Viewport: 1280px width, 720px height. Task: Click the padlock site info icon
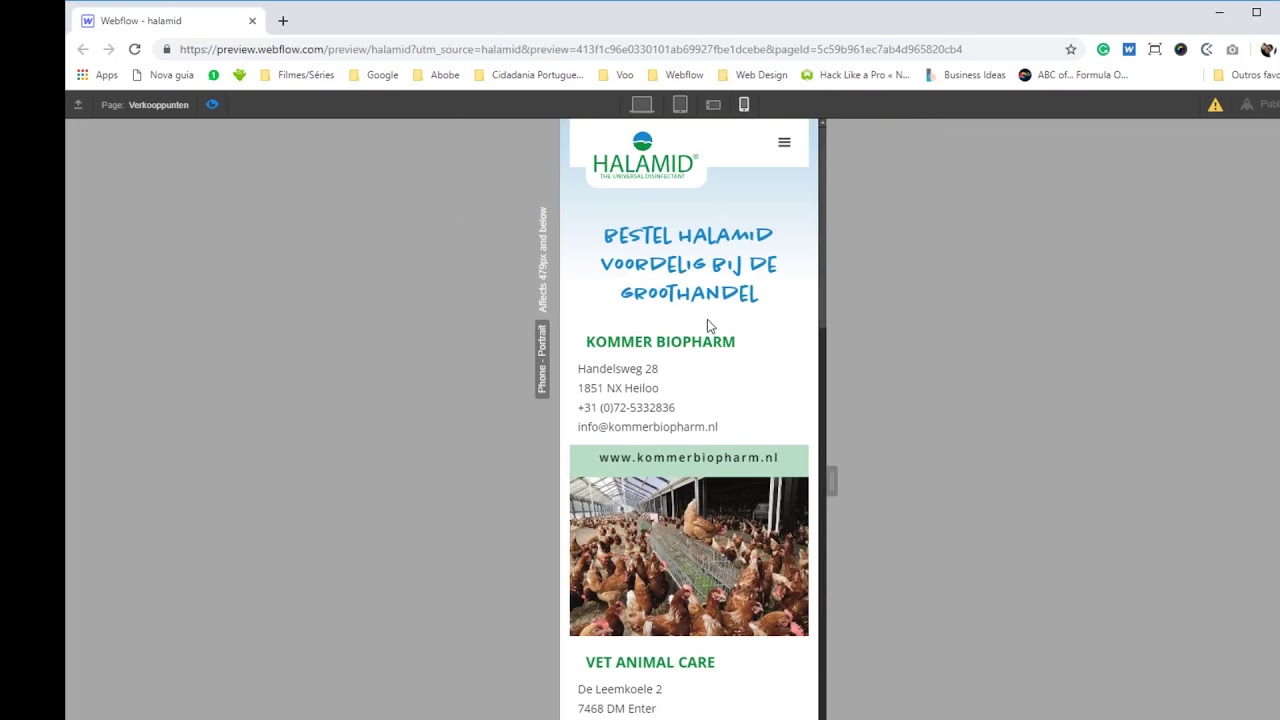pyautogui.click(x=166, y=49)
